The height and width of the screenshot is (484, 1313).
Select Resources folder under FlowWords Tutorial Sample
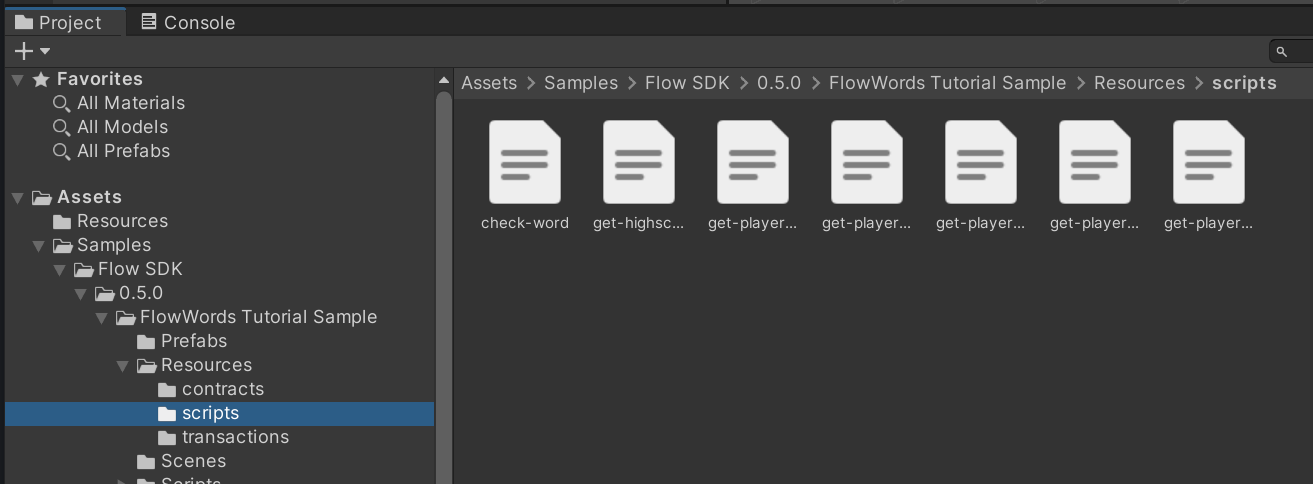click(206, 365)
